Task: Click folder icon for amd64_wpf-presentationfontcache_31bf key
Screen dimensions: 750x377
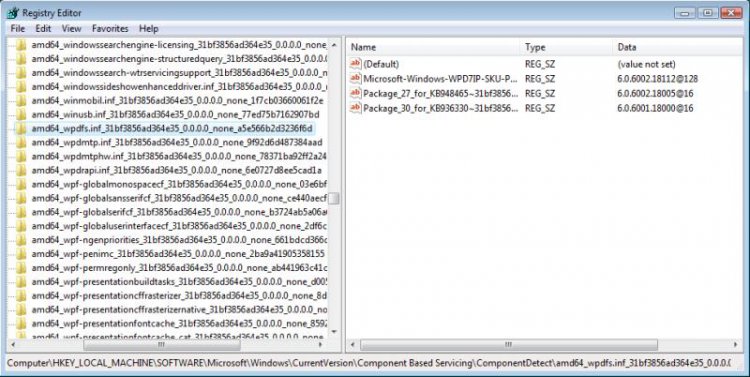Action: (x=21, y=323)
